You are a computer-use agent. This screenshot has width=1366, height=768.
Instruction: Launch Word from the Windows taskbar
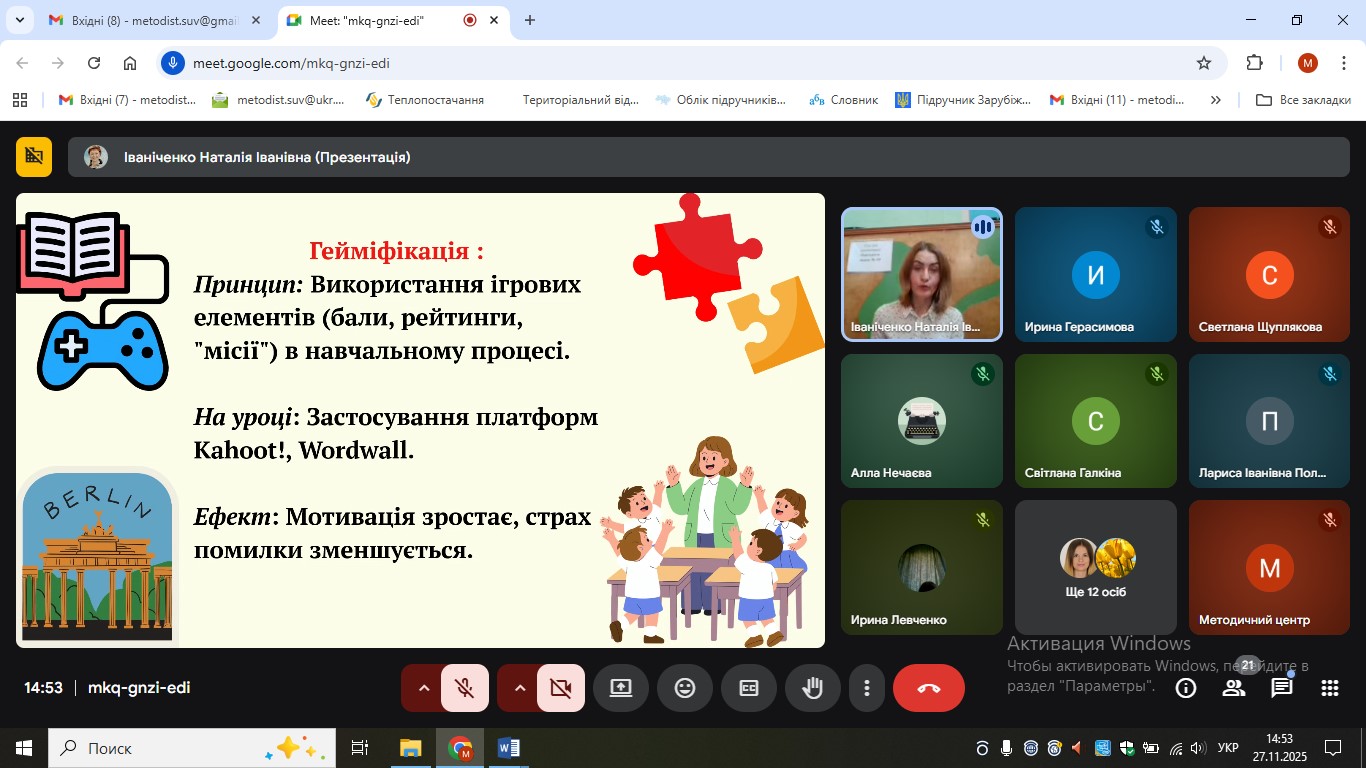508,748
